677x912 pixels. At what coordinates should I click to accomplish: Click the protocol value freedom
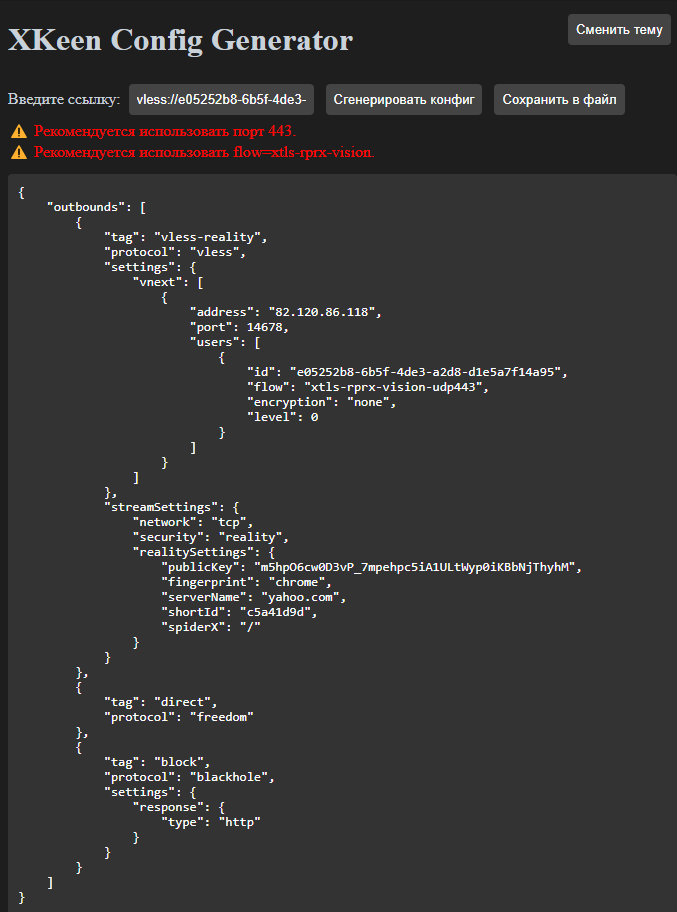coord(222,717)
